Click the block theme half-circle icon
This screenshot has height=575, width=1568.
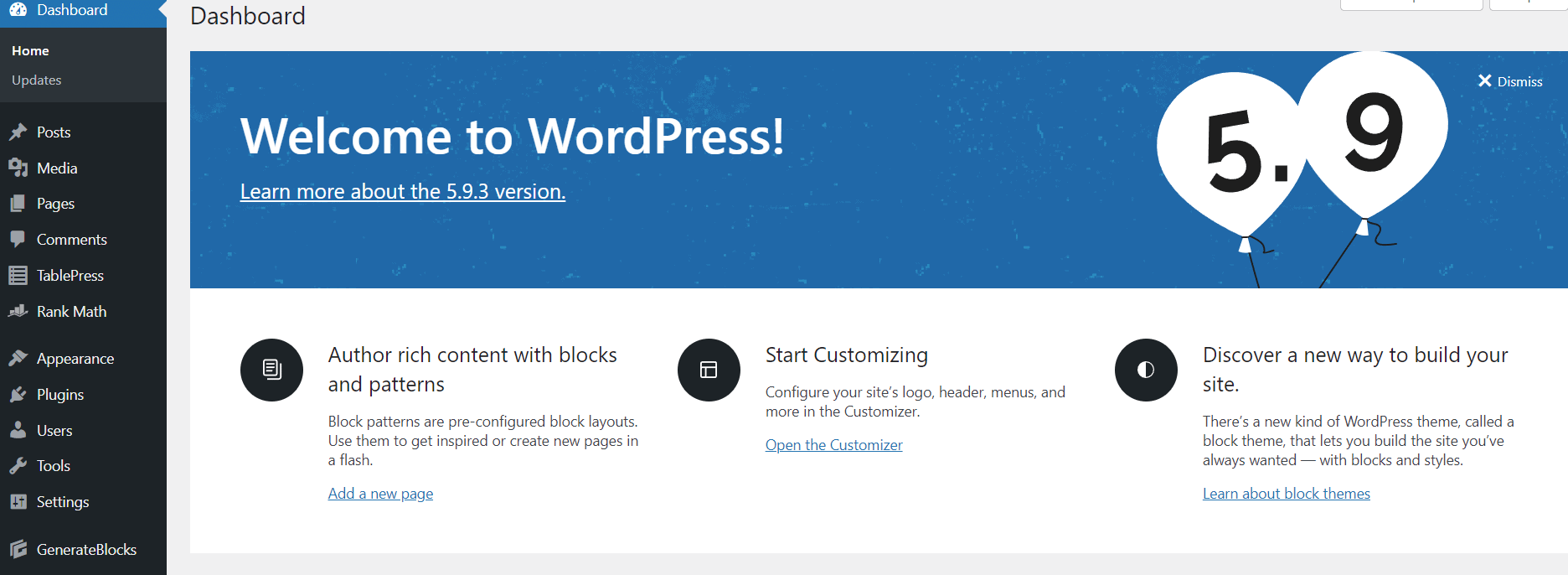1146,370
